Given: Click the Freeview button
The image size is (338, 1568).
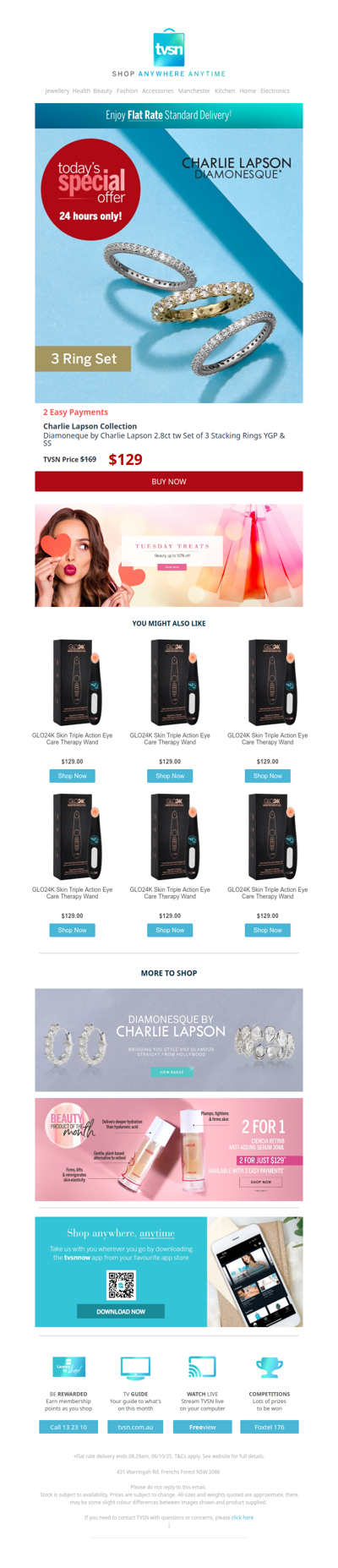Looking at the screenshot, I should pos(202,1427).
